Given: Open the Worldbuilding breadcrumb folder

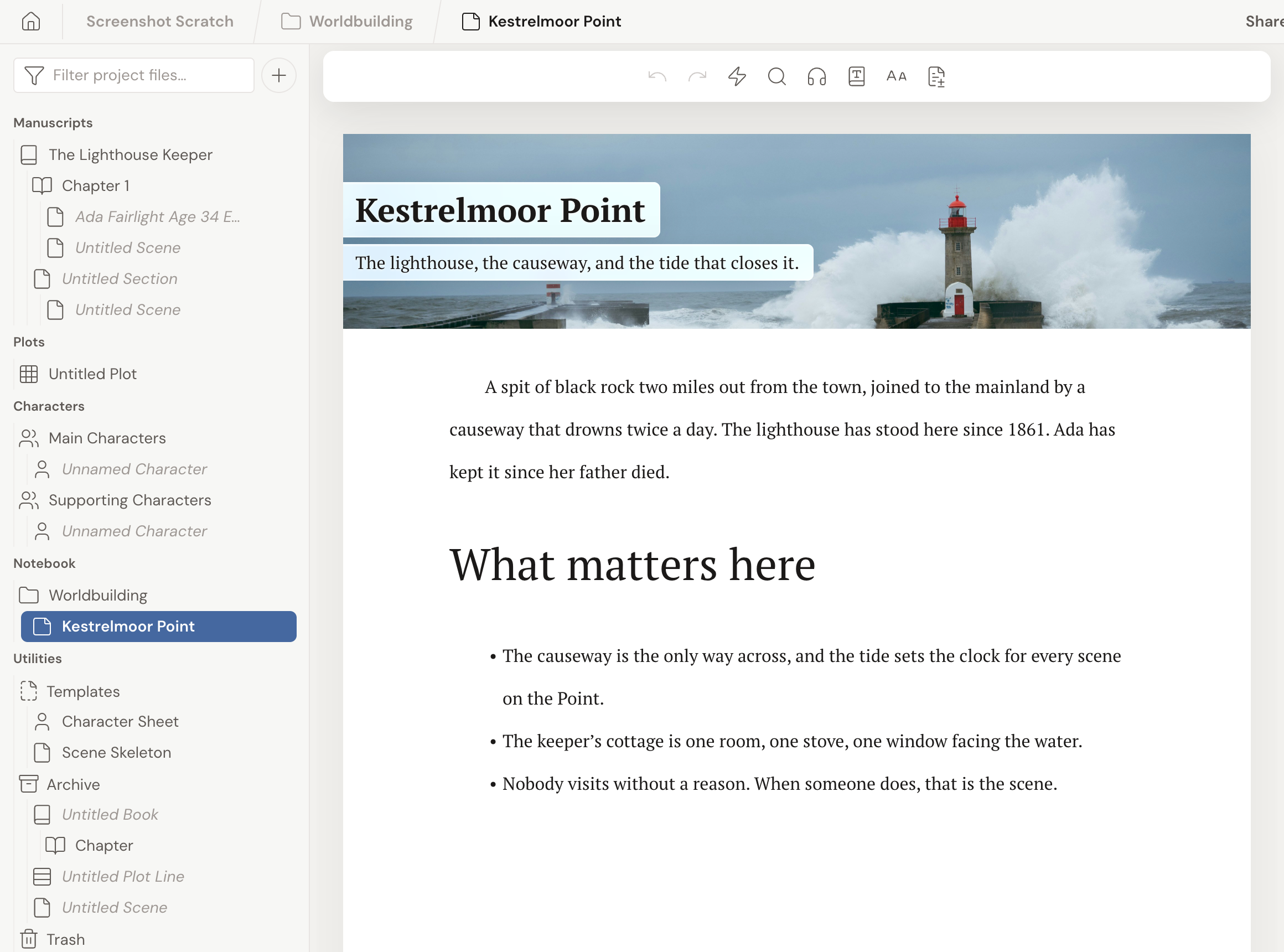Looking at the screenshot, I should 347,22.
